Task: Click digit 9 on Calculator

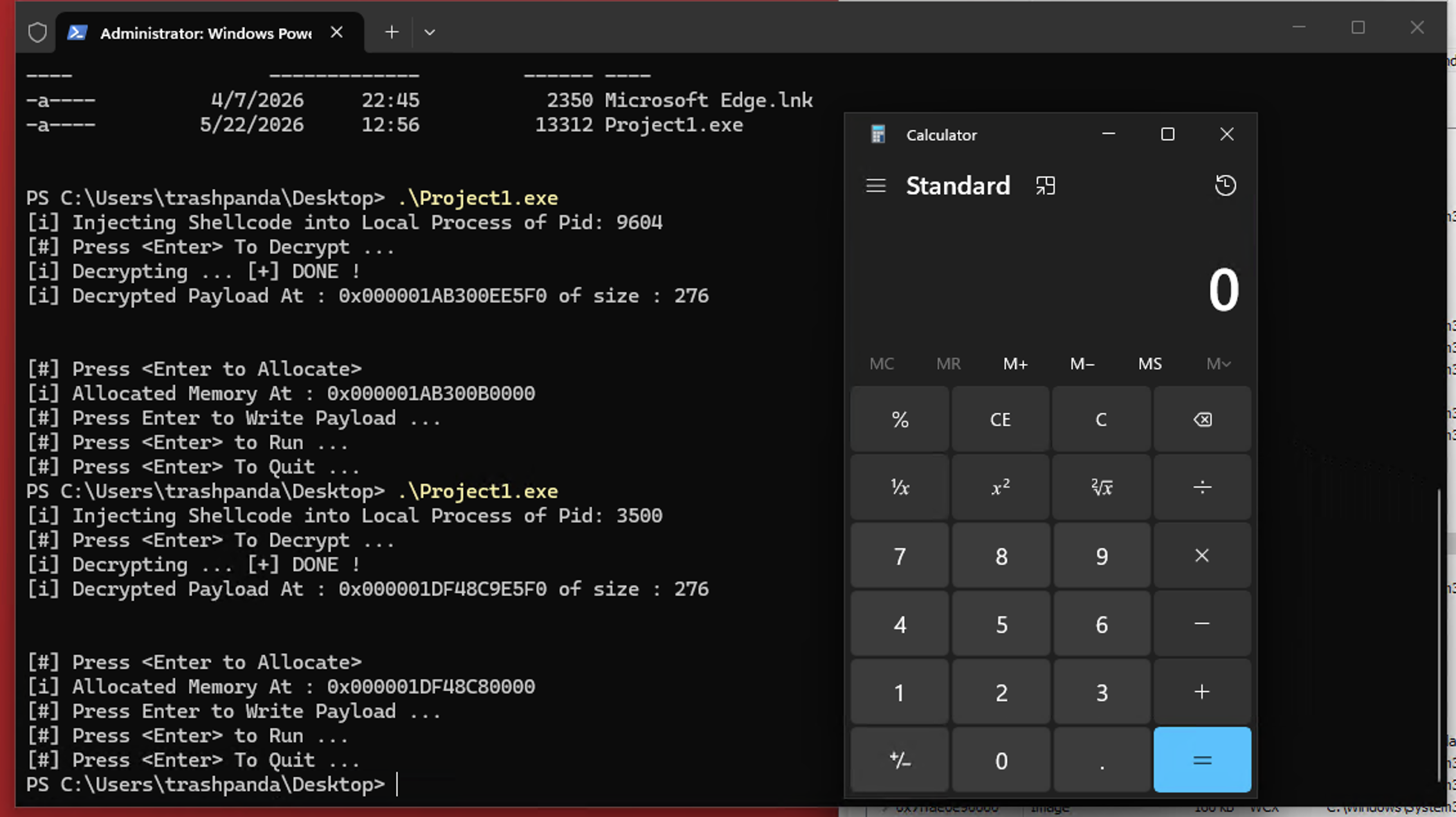Action: pos(1102,556)
